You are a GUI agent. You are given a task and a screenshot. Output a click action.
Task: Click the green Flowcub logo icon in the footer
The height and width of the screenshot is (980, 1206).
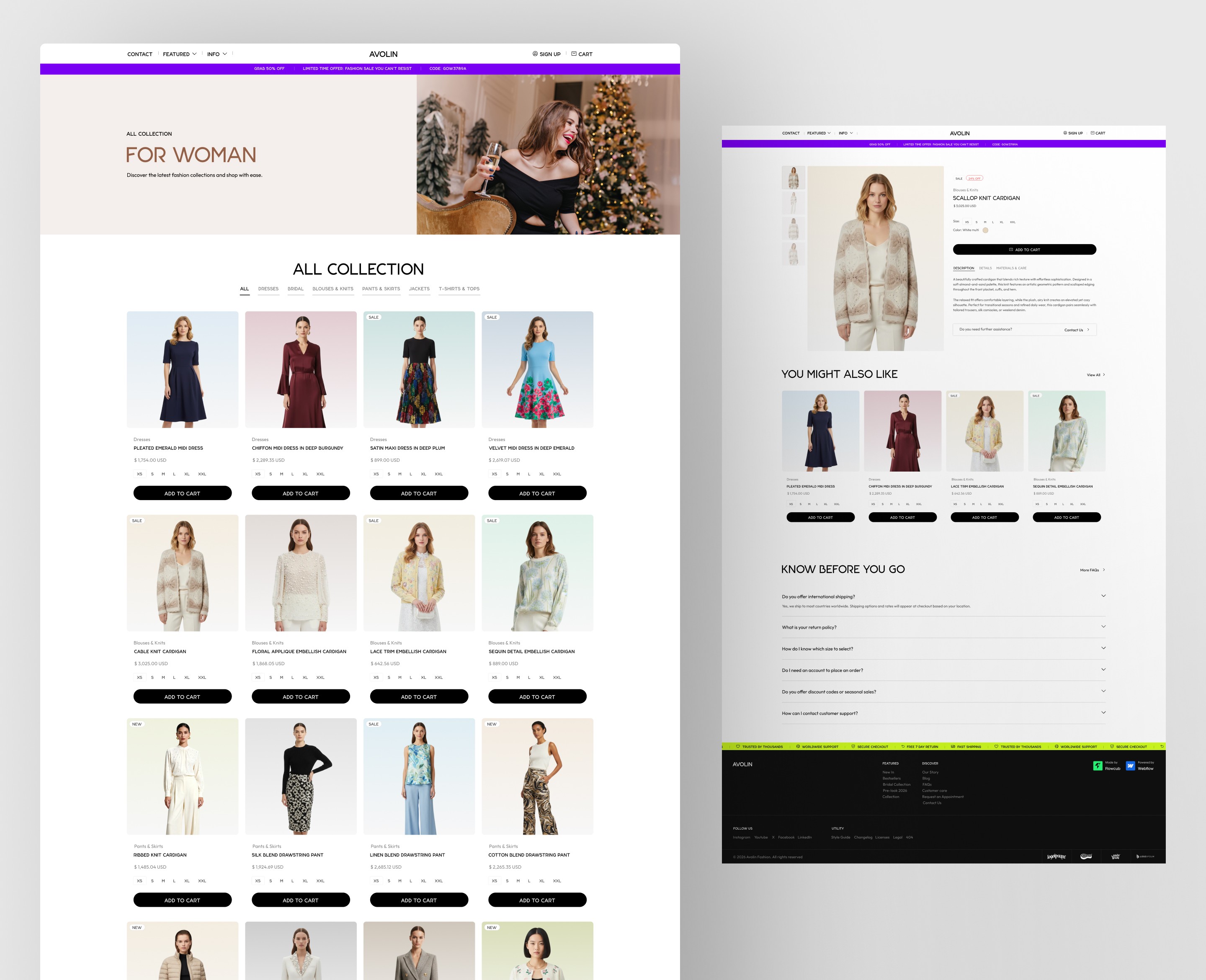click(x=1098, y=766)
